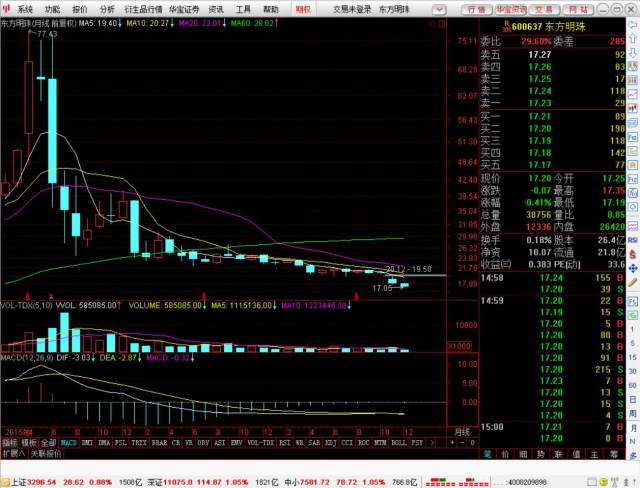Screen dimensions: 640x488
Task: Select the VOL-TDX indicator tab
Action: click(260, 443)
